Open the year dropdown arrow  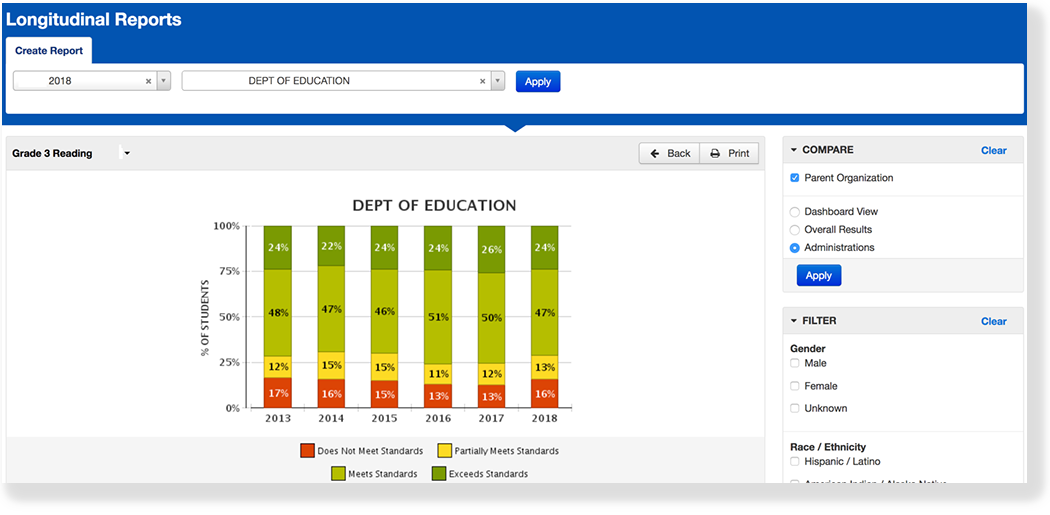point(164,82)
